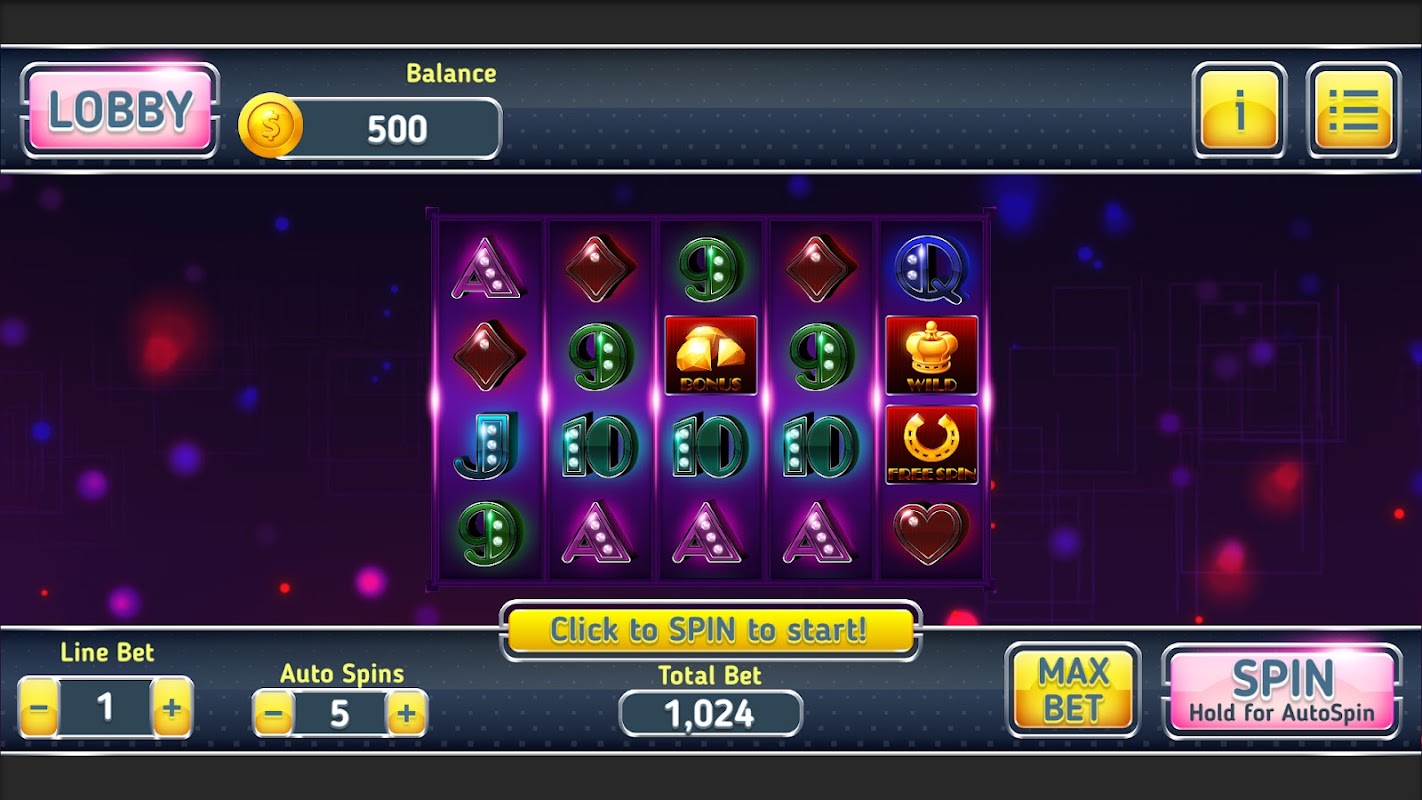Open the yellow list menu icon
The image size is (1422, 800).
tap(1353, 110)
